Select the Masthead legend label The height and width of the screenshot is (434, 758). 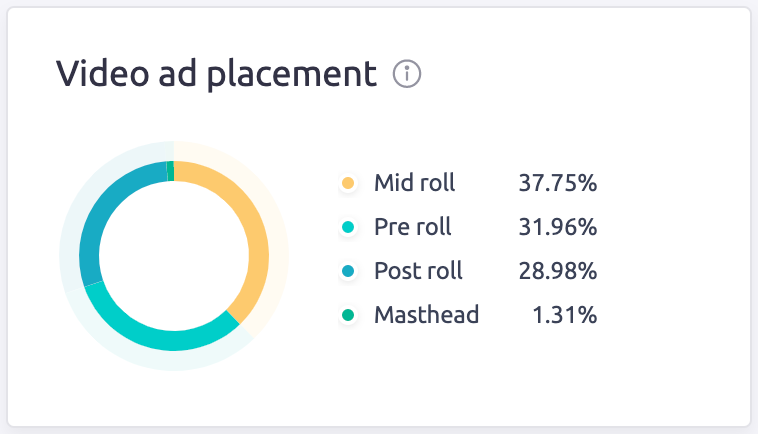point(426,316)
